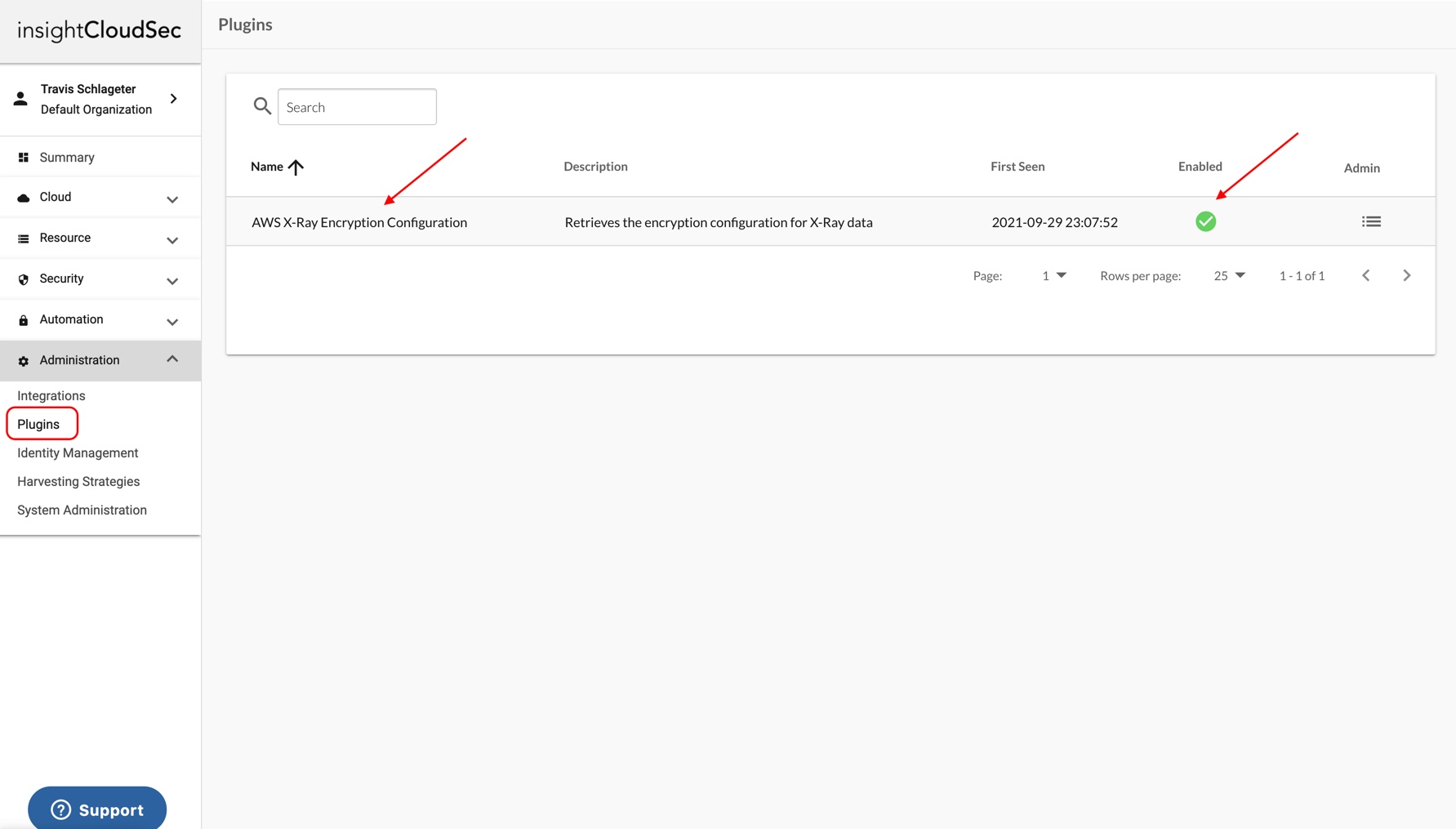
Task: Expand the Cloud menu chevron
Action: click(x=172, y=199)
